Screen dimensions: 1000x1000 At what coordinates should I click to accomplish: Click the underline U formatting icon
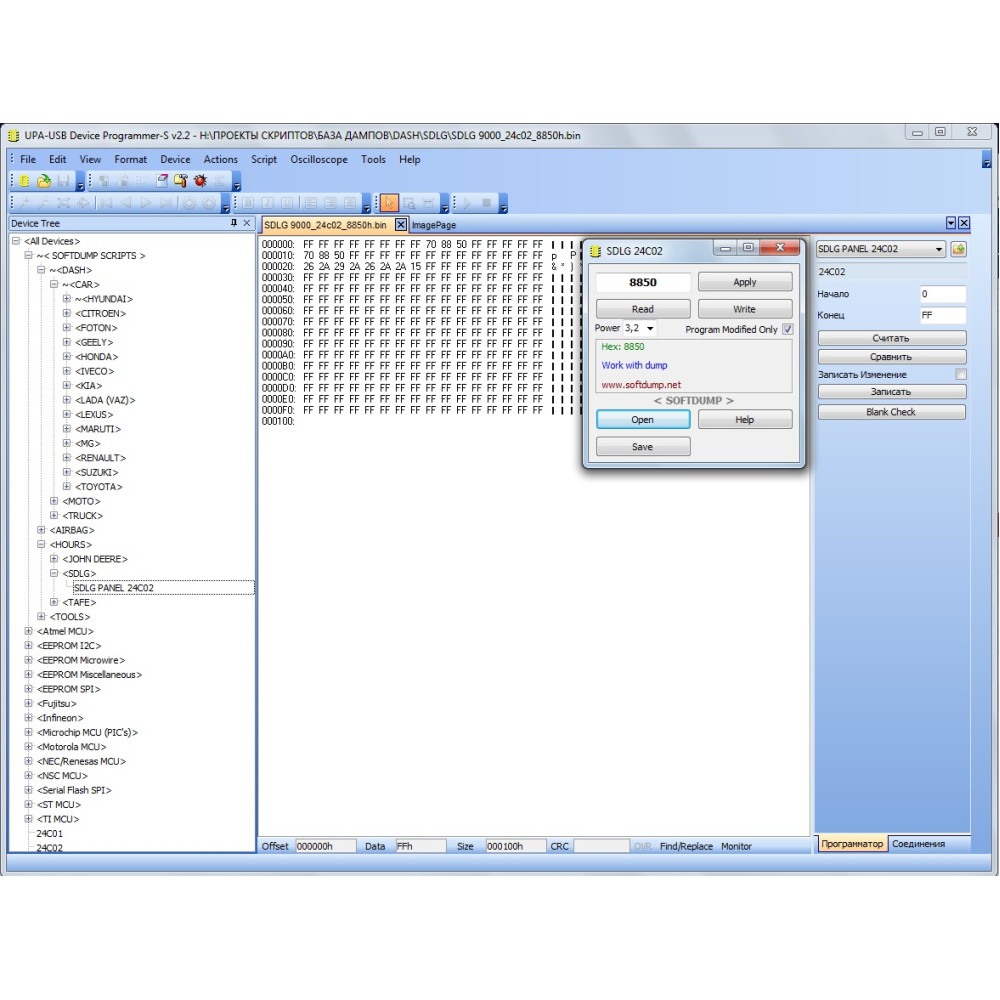tap(287, 203)
